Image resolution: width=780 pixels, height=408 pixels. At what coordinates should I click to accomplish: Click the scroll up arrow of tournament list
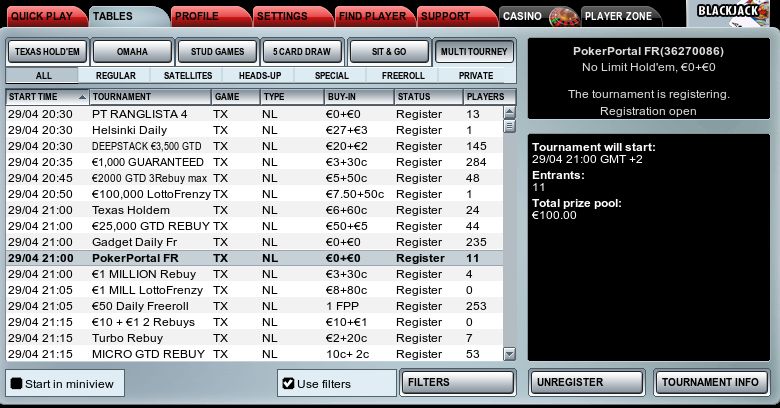(509, 112)
